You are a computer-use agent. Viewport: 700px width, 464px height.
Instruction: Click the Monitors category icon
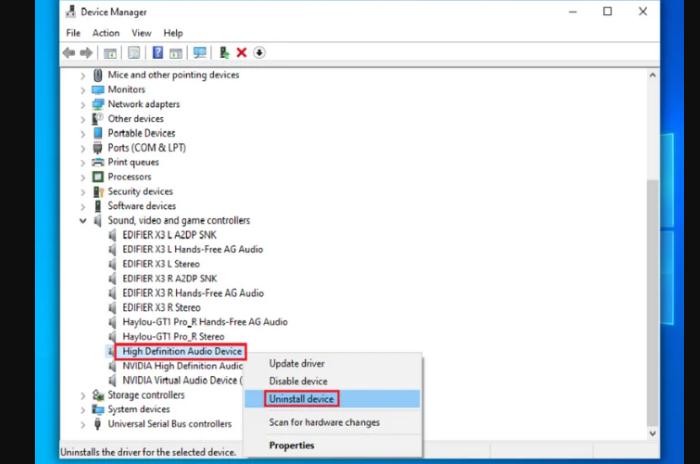[98, 90]
